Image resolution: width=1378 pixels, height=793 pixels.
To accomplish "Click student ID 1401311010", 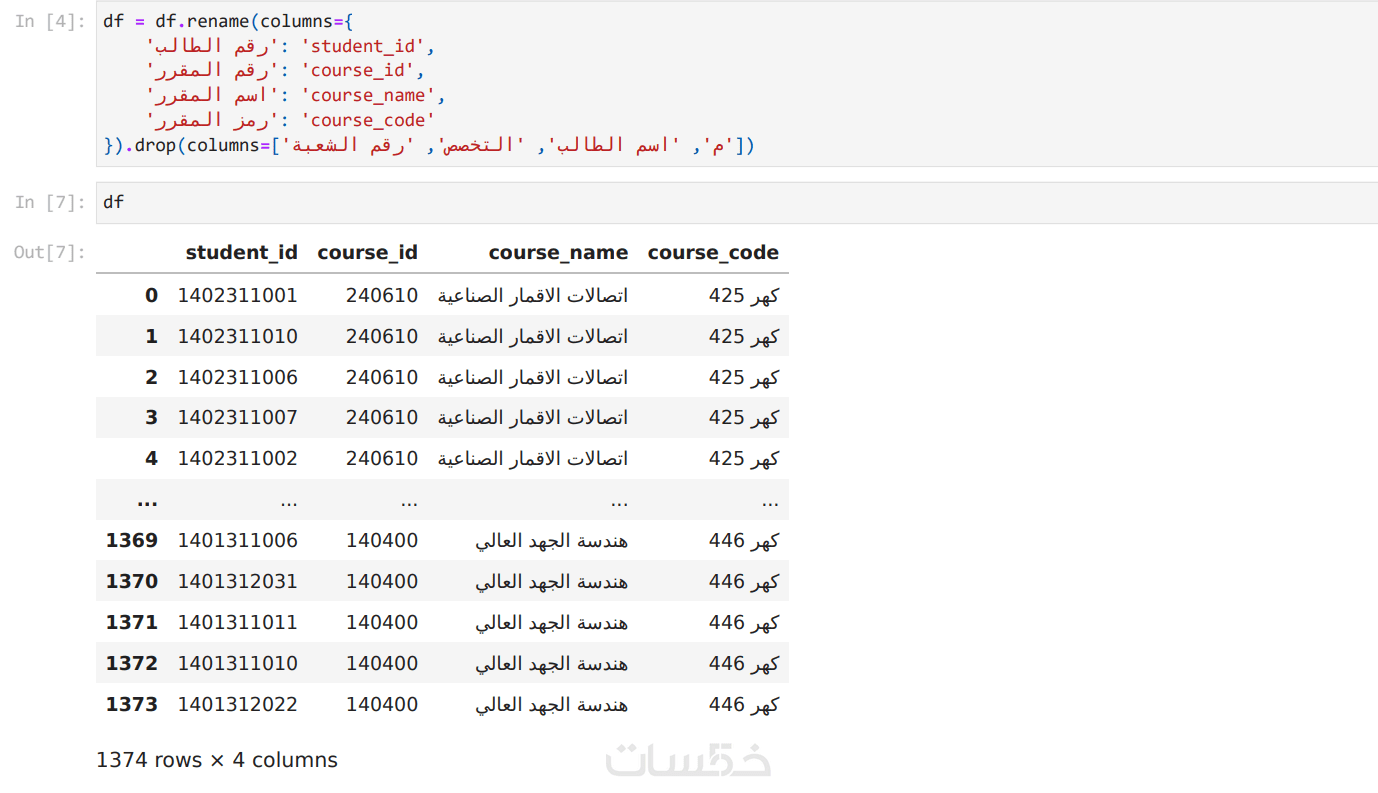I will click(238, 663).
